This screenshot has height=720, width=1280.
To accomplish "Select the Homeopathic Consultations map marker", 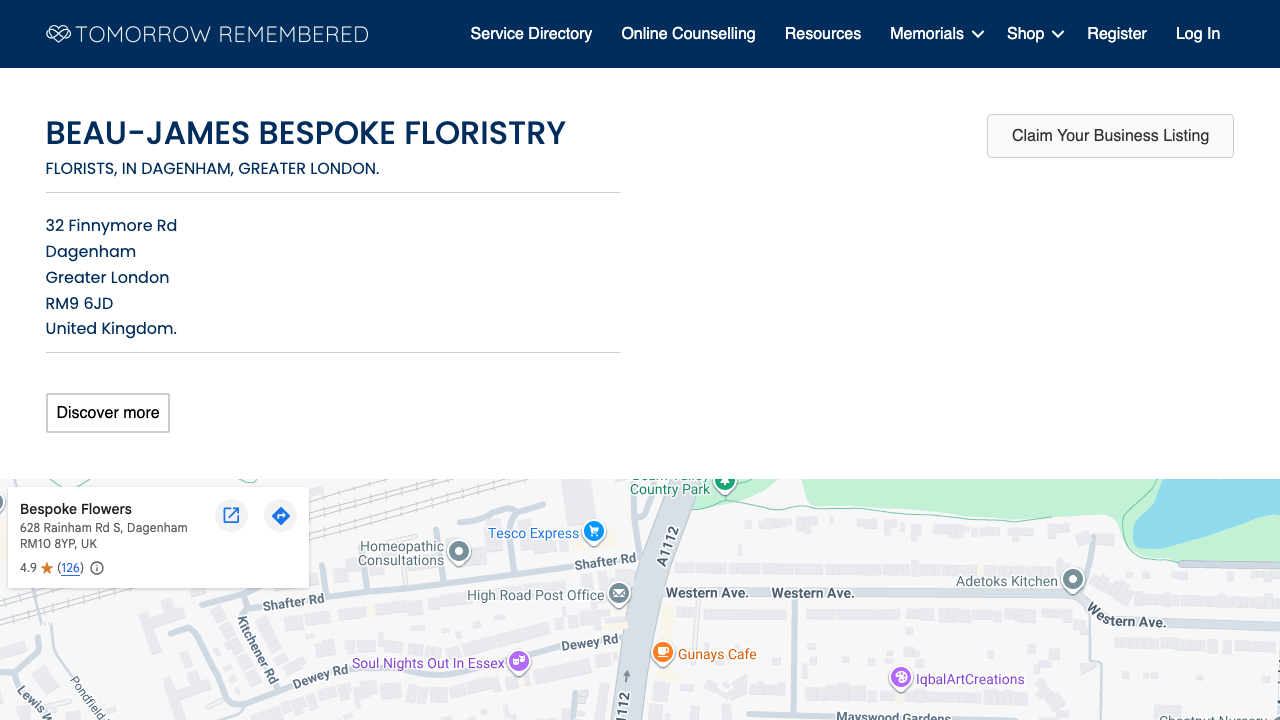I will pos(459,551).
